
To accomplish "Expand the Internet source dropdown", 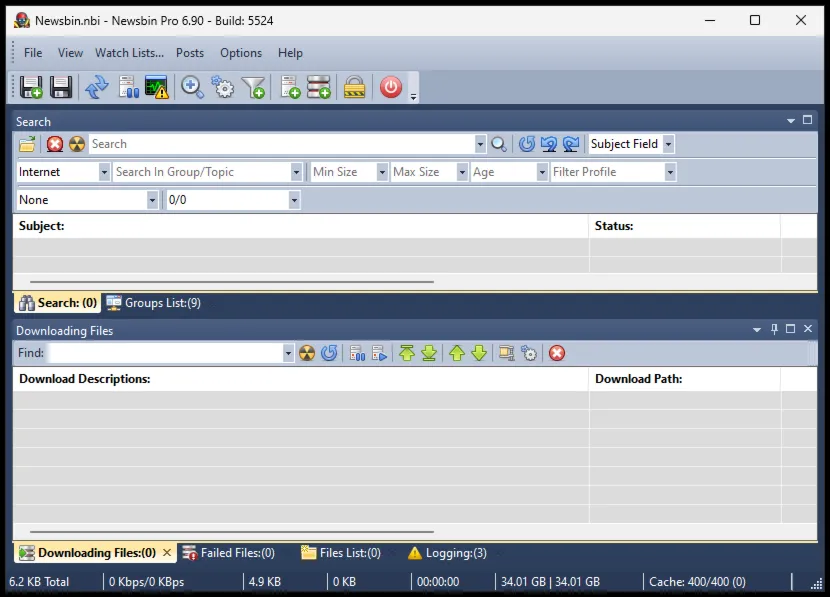I will 104,172.
